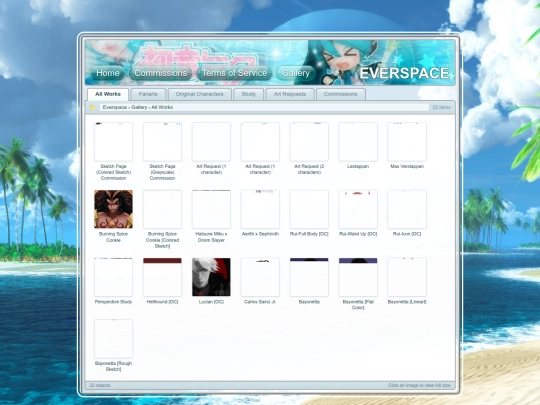Viewport: 540px width, 405px height.
Task: Go to the Gallery header button
Action: (x=295, y=73)
